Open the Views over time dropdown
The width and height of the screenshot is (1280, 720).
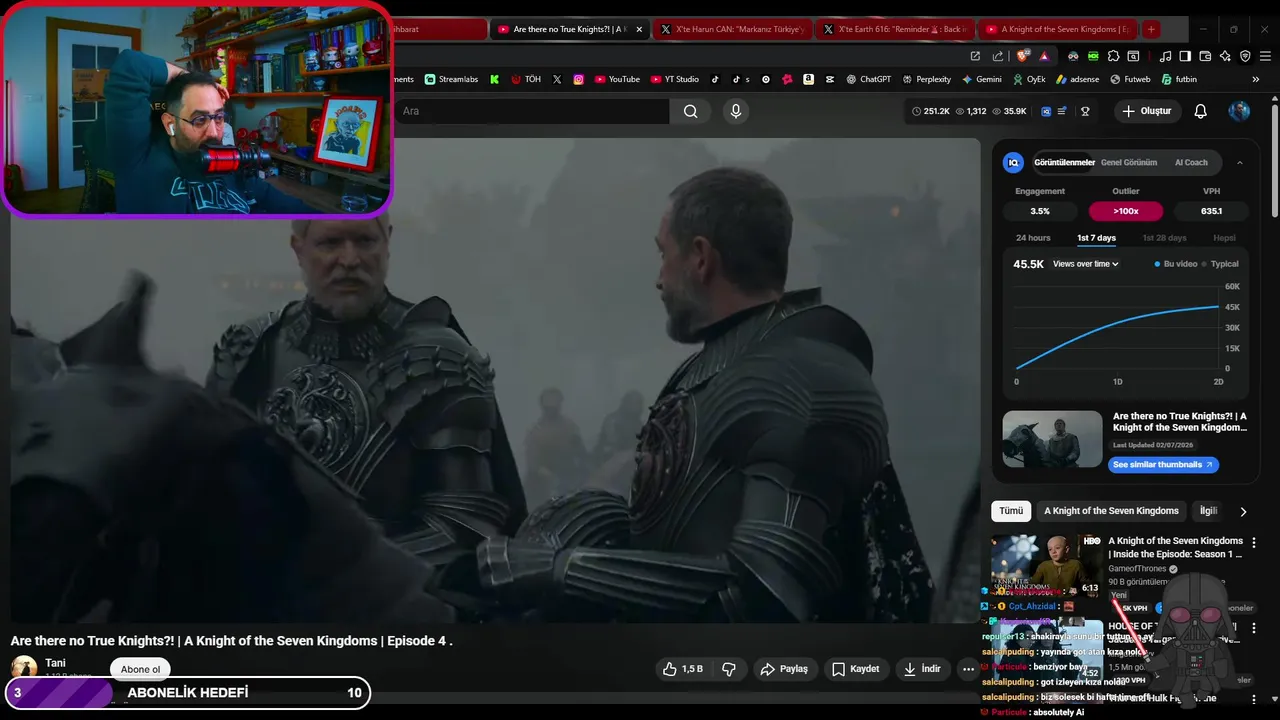(1085, 264)
